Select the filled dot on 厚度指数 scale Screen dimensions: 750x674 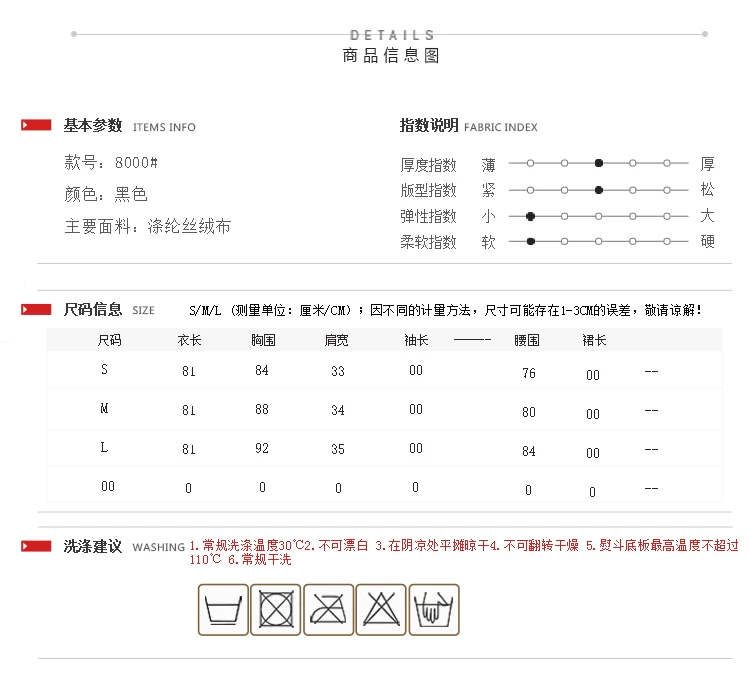pyautogui.click(x=598, y=163)
